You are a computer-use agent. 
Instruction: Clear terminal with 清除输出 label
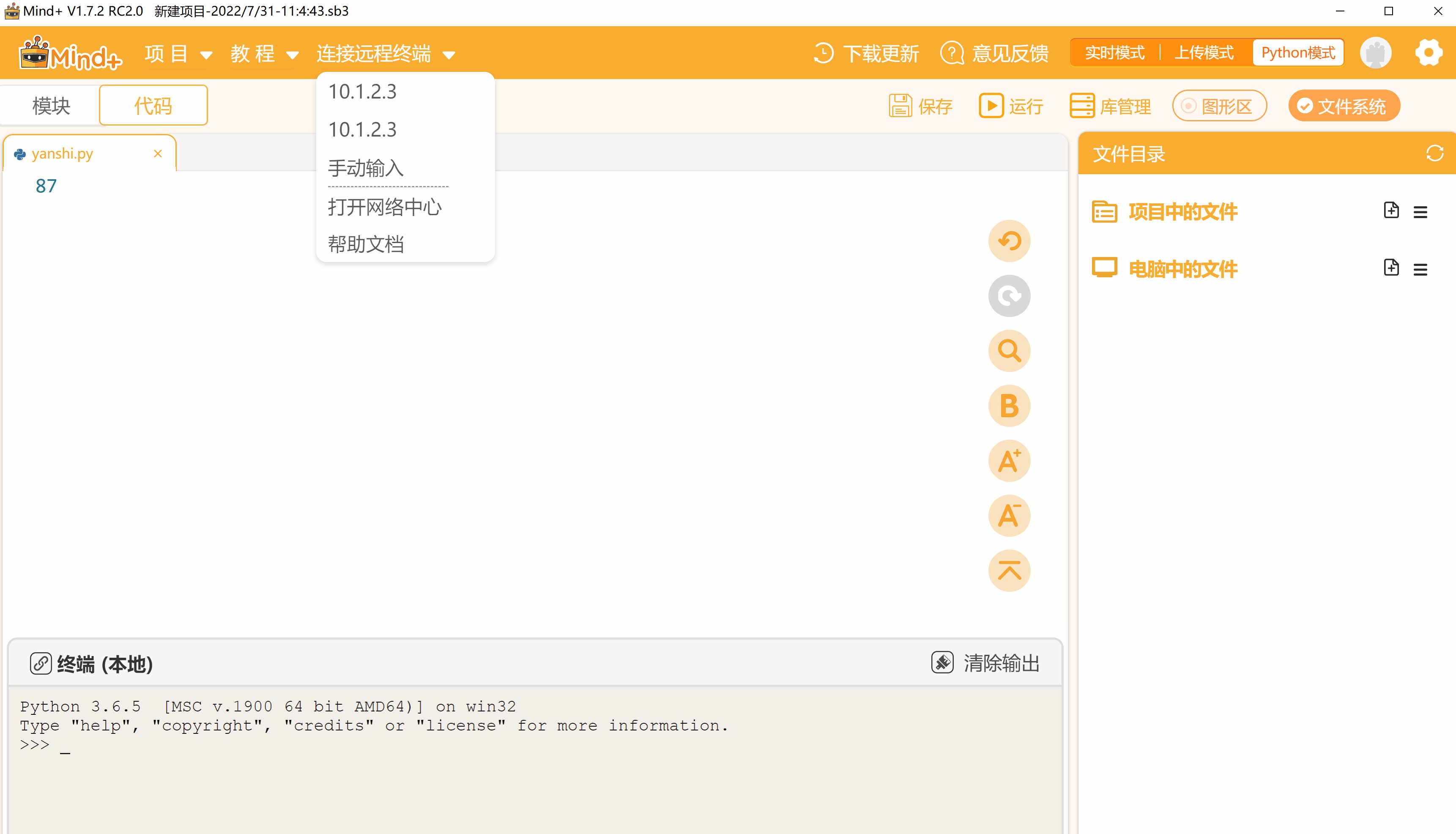click(x=1001, y=663)
